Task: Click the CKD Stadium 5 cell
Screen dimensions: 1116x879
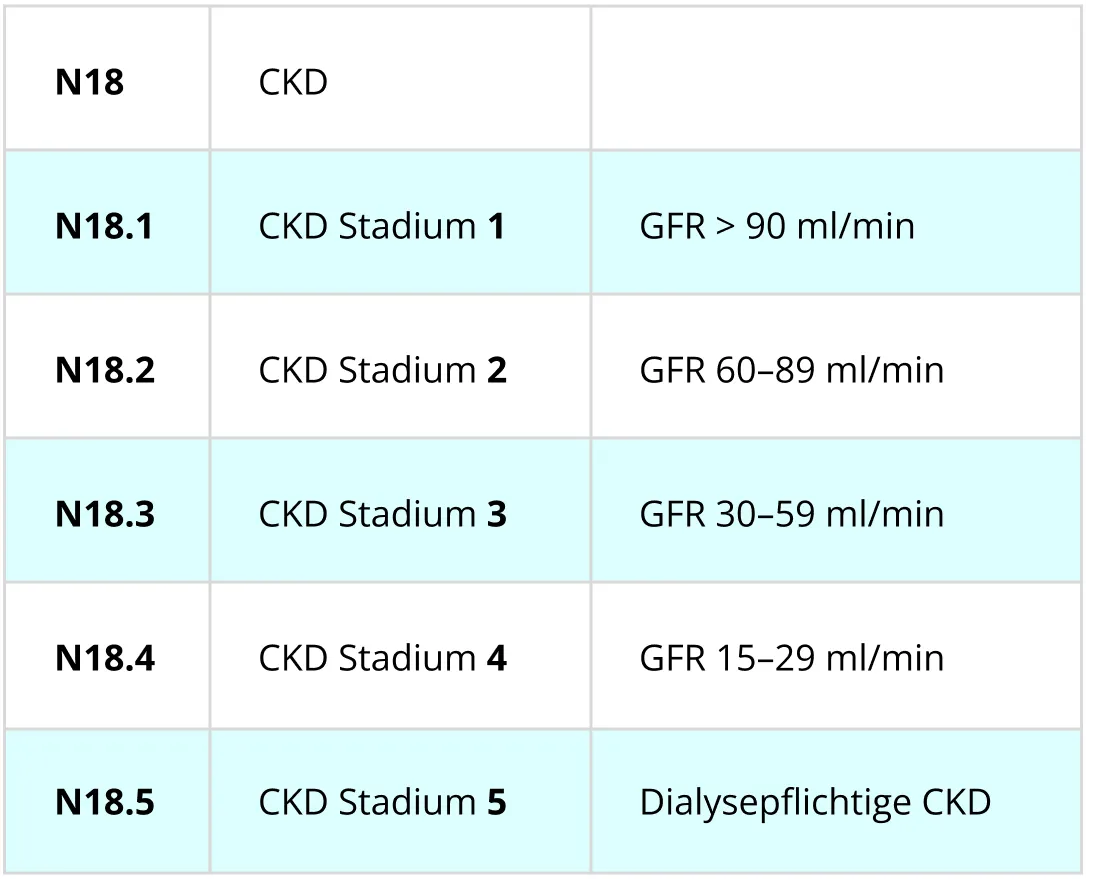Action: coord(383,803)
